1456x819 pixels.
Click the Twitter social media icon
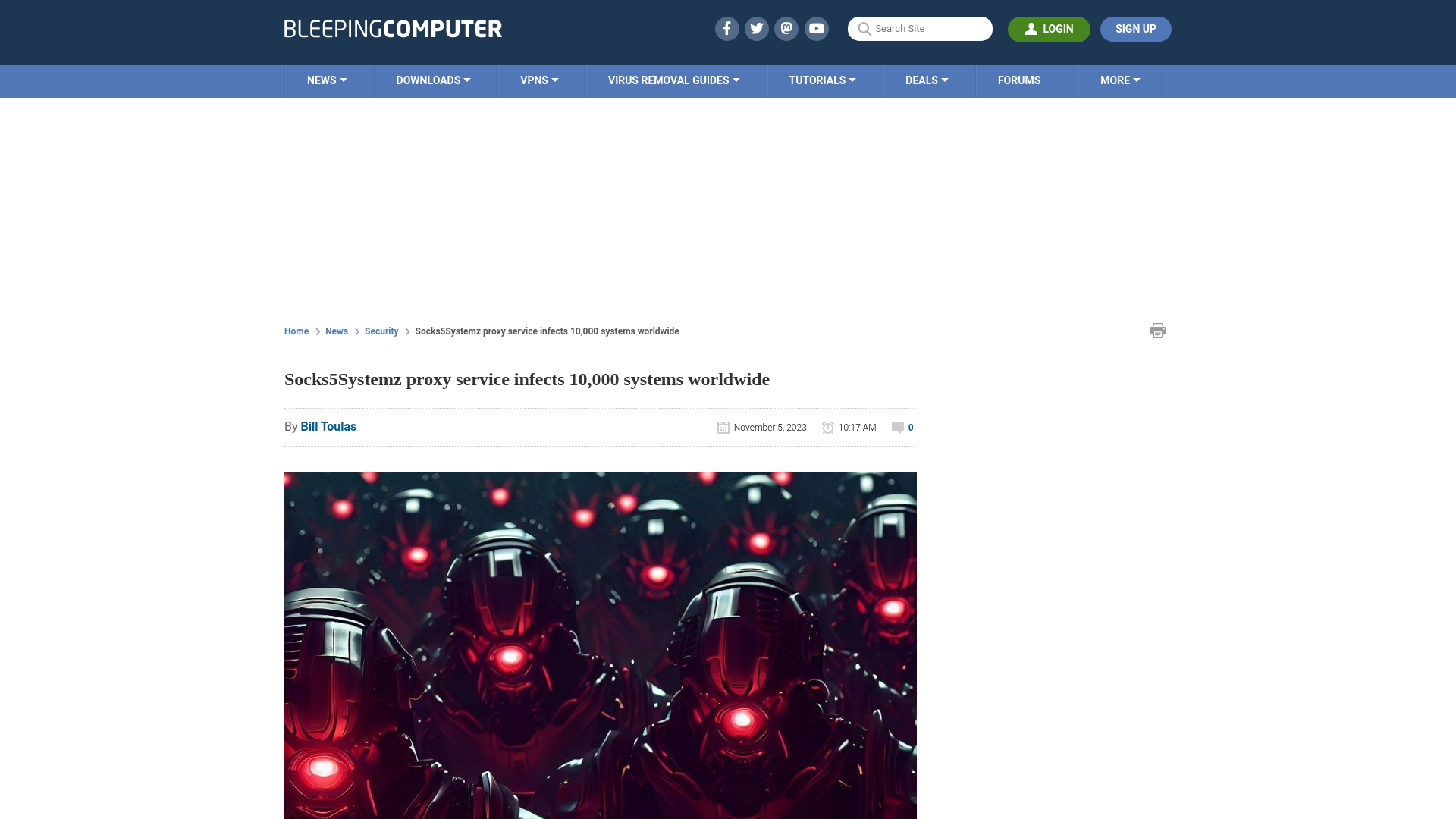(x=757, y=28)
